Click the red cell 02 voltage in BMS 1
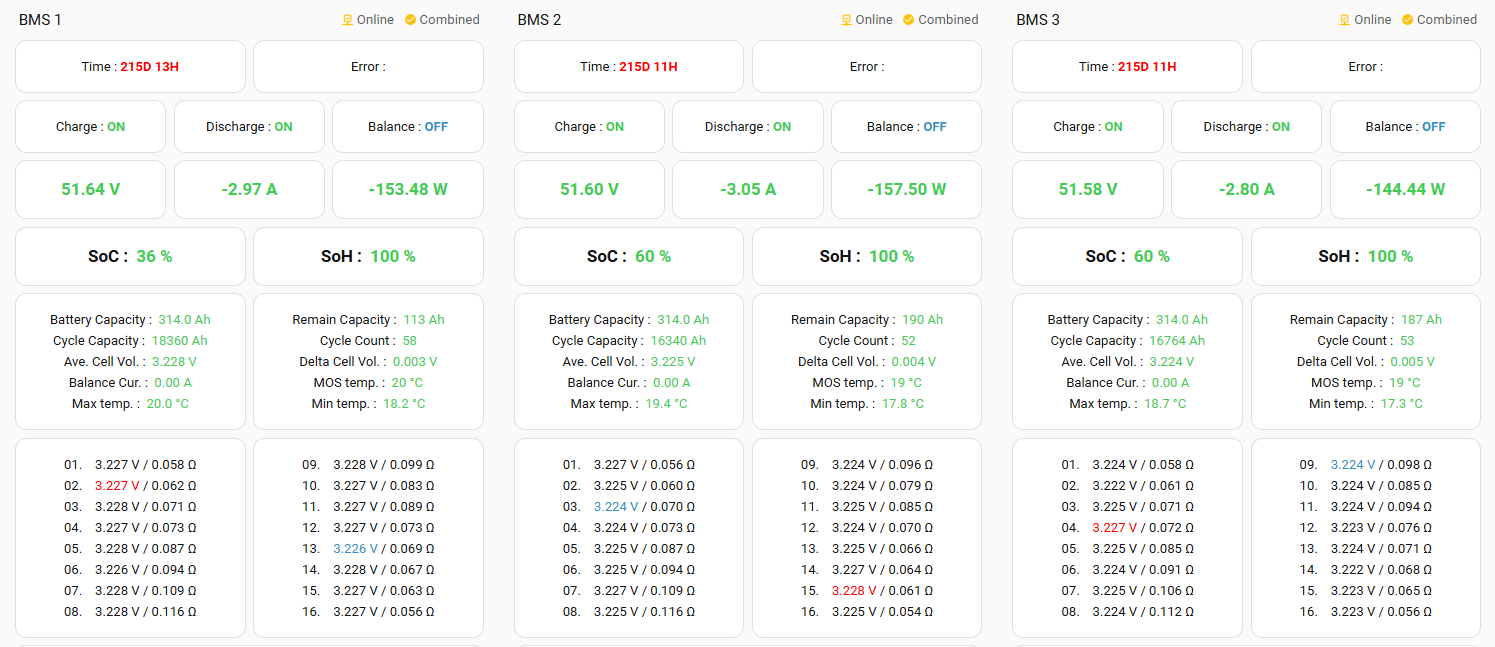 tap(117, 486)
